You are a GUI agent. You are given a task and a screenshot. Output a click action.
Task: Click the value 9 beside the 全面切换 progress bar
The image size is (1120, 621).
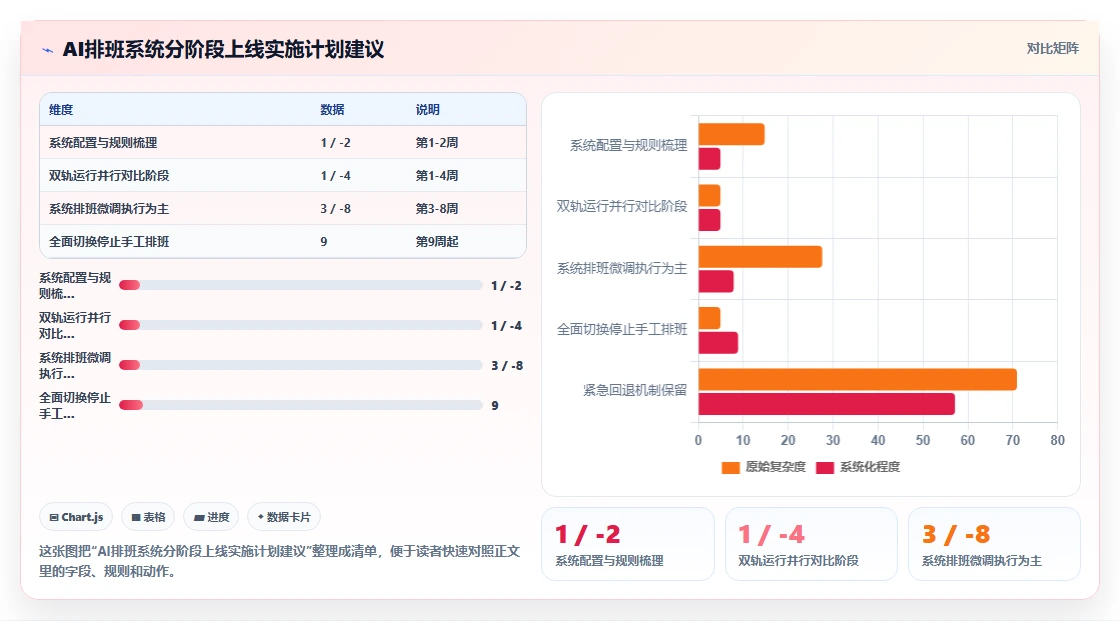(x=494, y=405)
